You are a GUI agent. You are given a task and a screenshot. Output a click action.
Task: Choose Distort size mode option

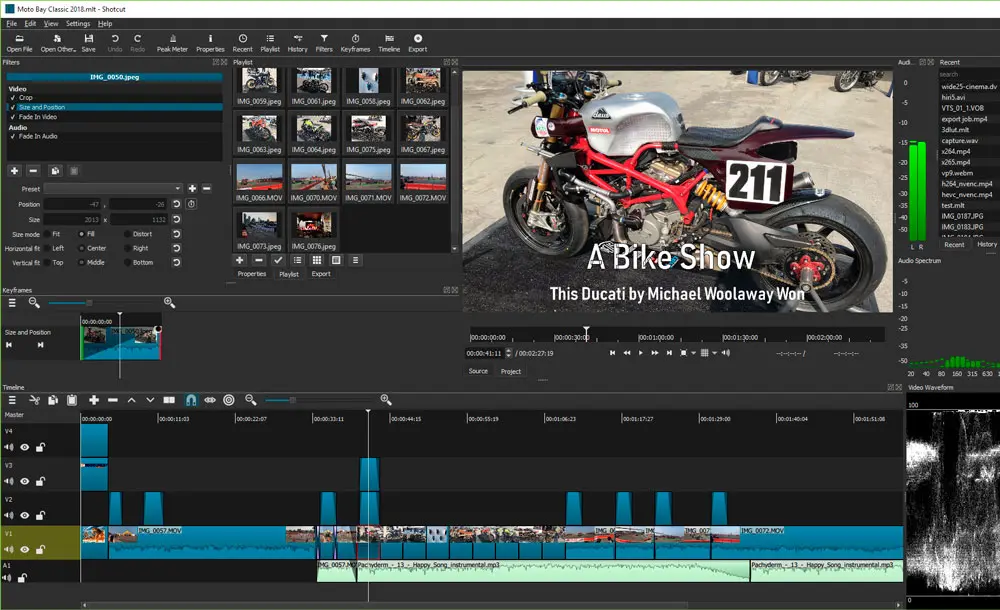pos(125,234)
